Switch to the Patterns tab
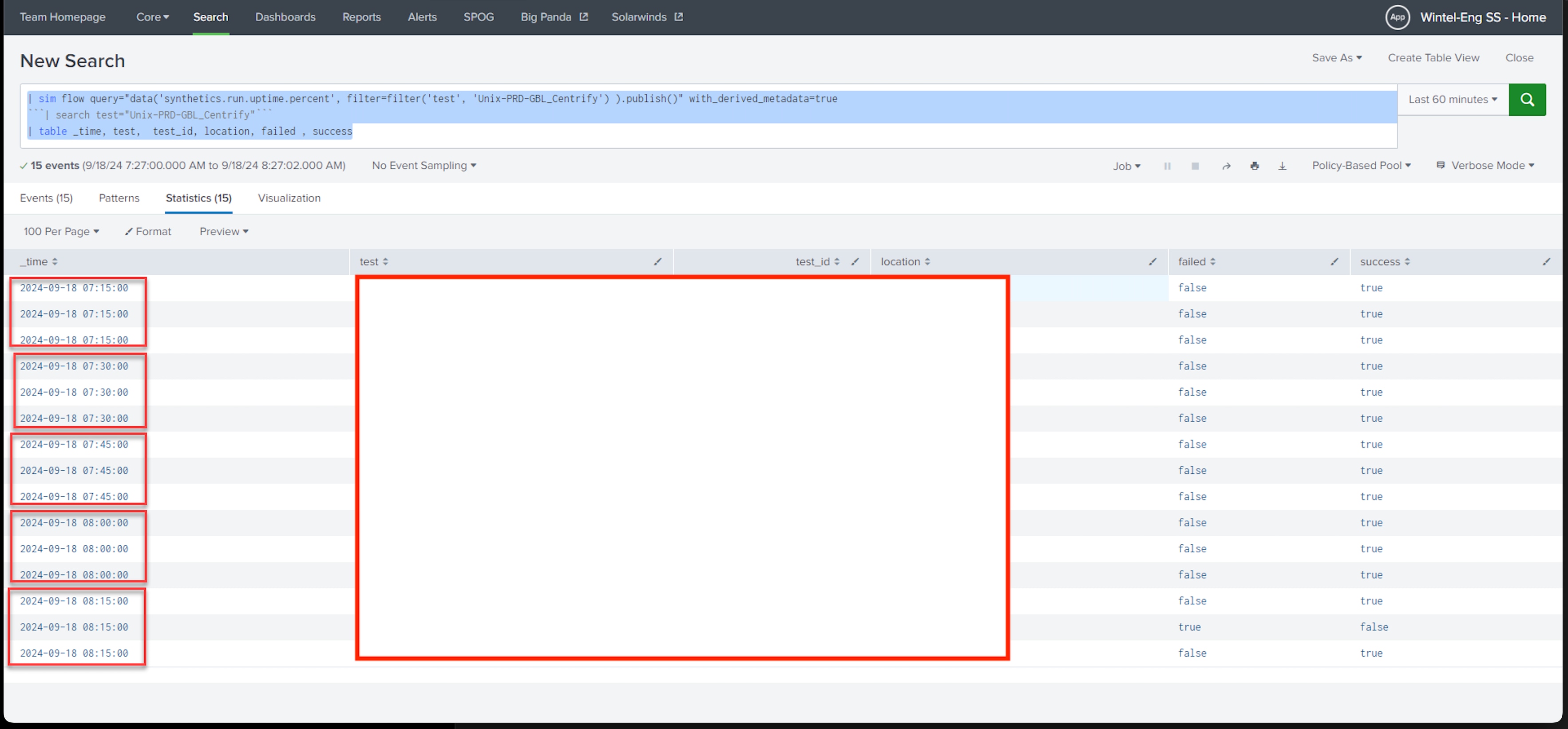 coord(119,198)
